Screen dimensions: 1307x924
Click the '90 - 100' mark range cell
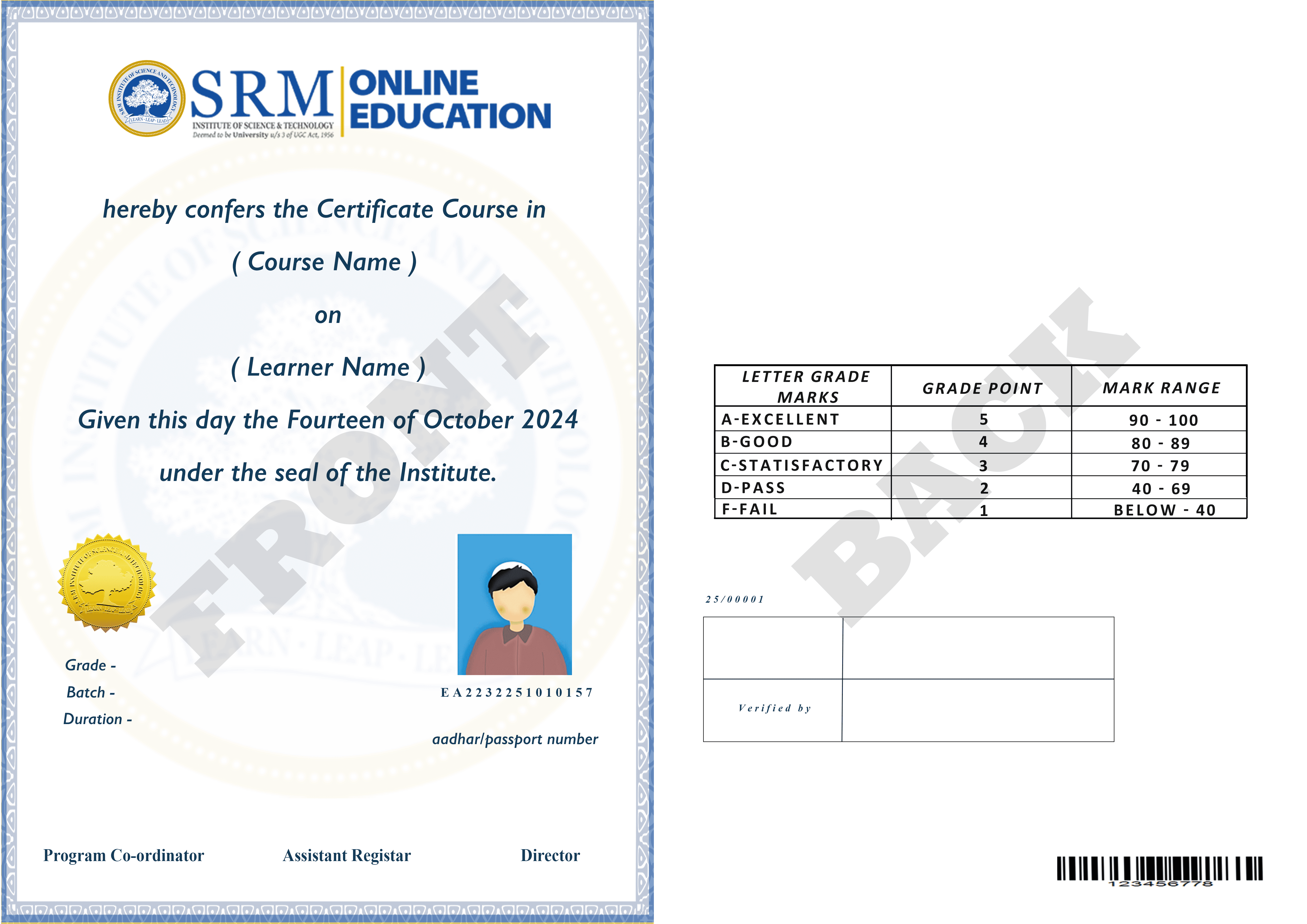[x=1159, y=419]
